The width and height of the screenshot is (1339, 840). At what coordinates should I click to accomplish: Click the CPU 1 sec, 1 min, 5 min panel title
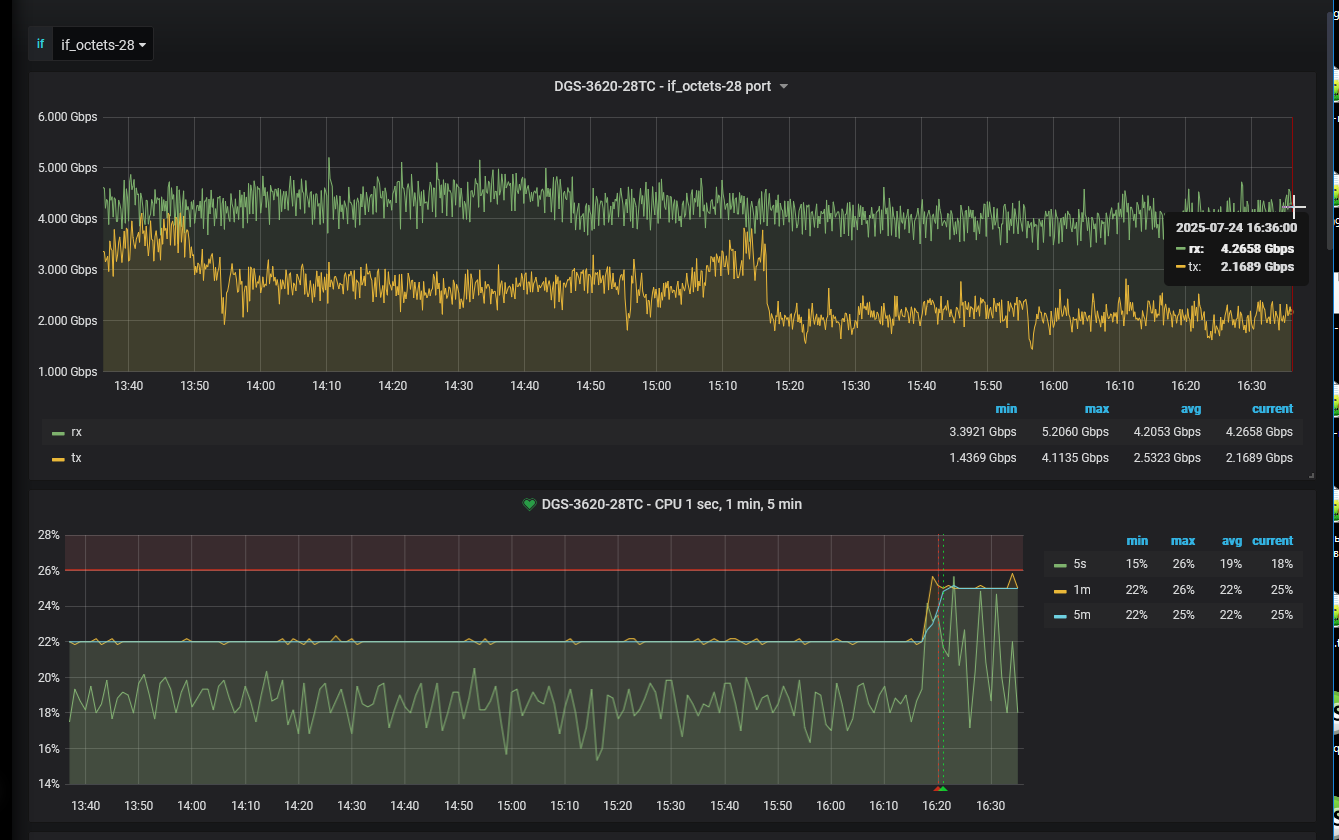click(671, 505)
